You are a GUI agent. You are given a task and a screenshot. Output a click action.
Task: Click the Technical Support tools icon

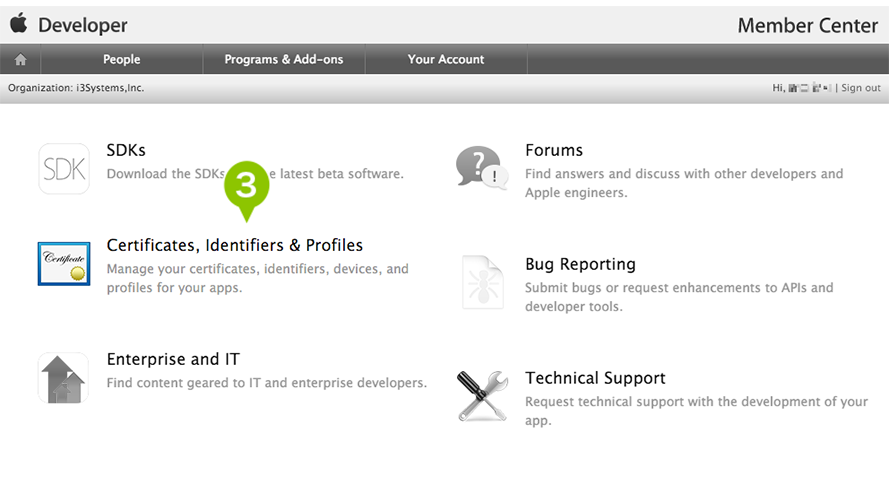[482, 396]
